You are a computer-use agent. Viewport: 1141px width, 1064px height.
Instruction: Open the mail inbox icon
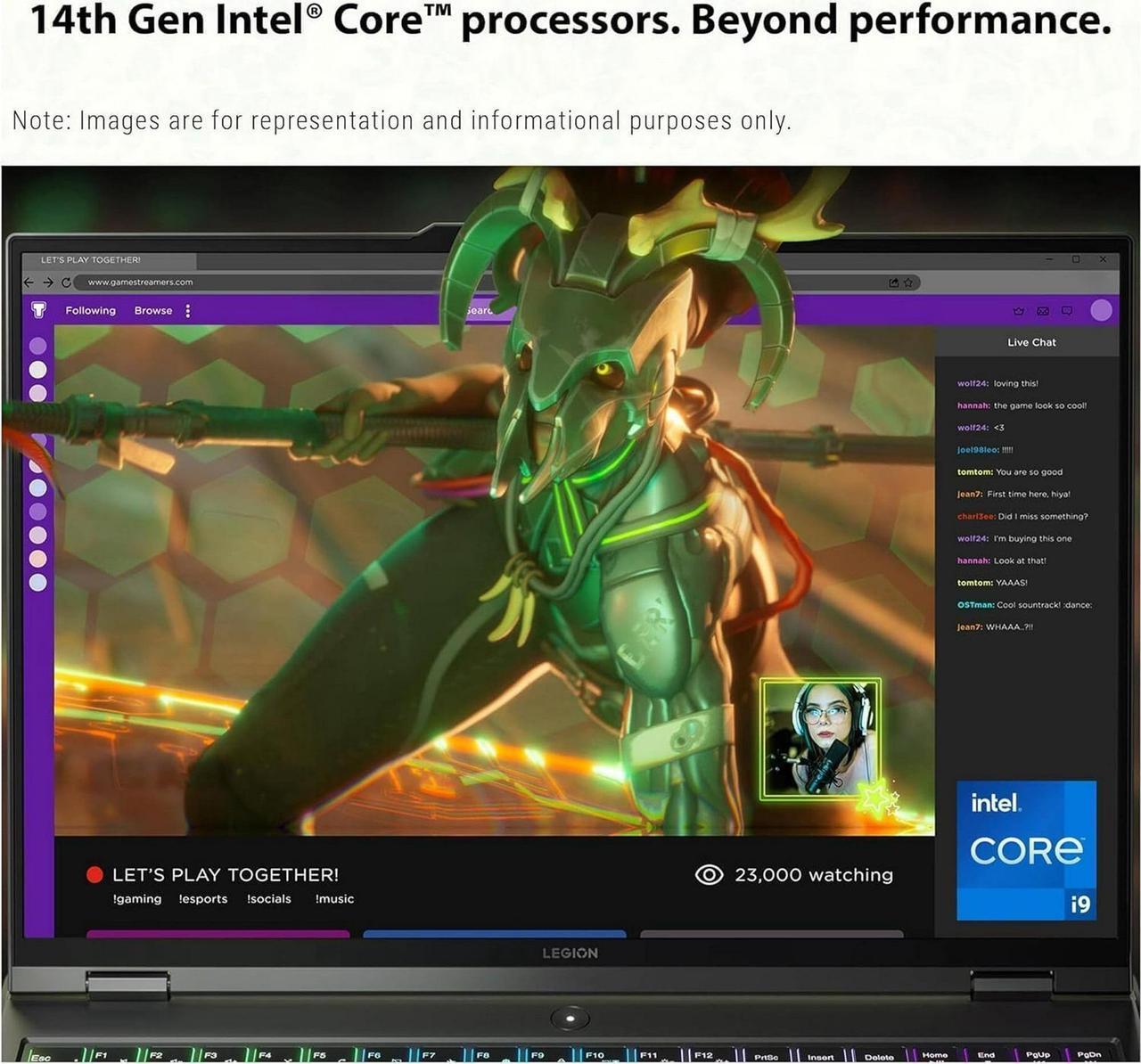coord(1043,311)
